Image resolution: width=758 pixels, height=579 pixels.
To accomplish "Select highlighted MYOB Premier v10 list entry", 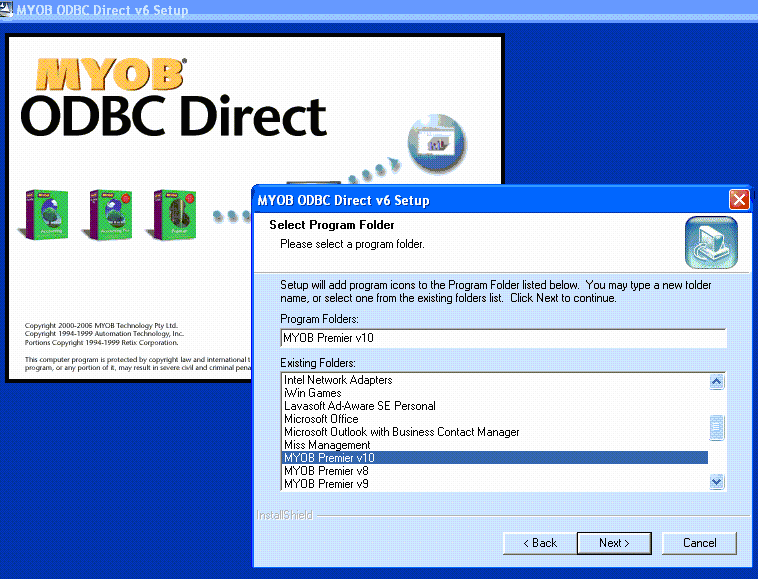I will tap(495, 458).
